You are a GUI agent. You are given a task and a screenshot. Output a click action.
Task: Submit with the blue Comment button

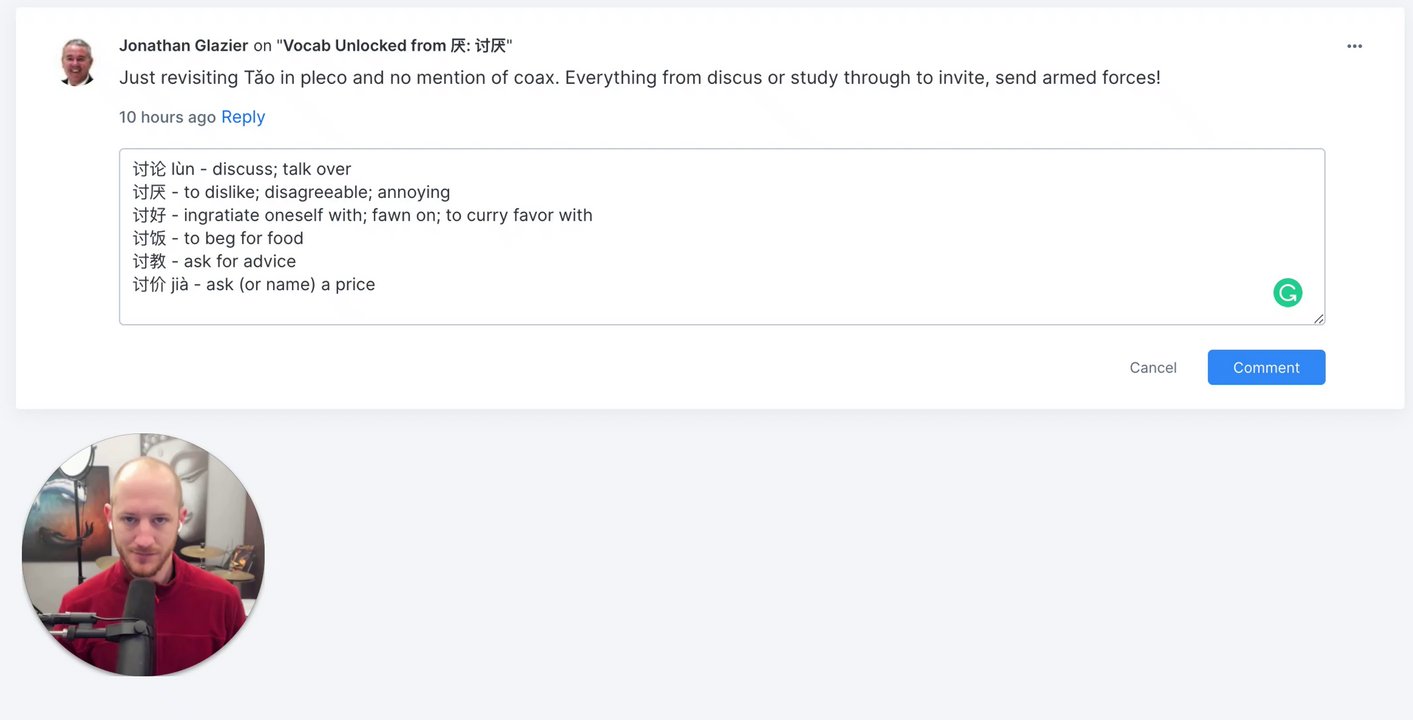click(1266, 367)
